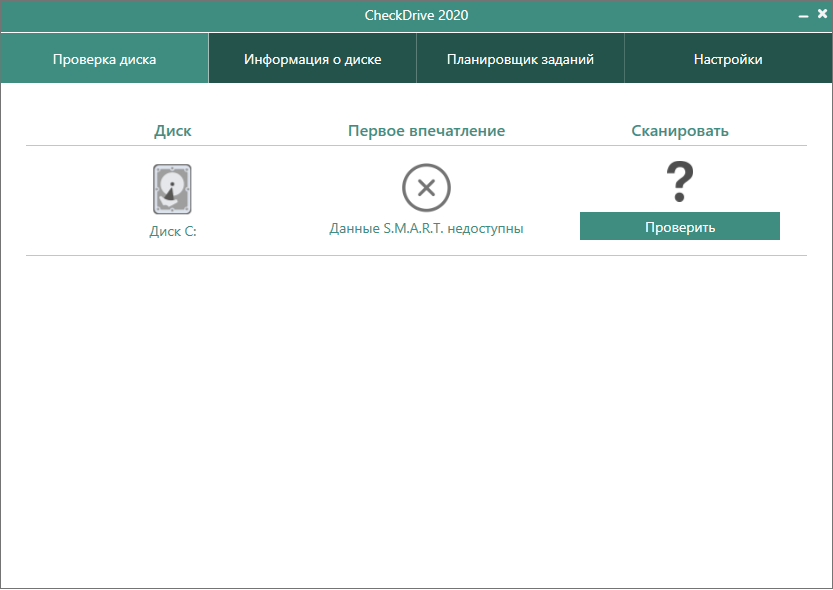
Task: Click the question mark scan status icon
Action: pos(680,182)
